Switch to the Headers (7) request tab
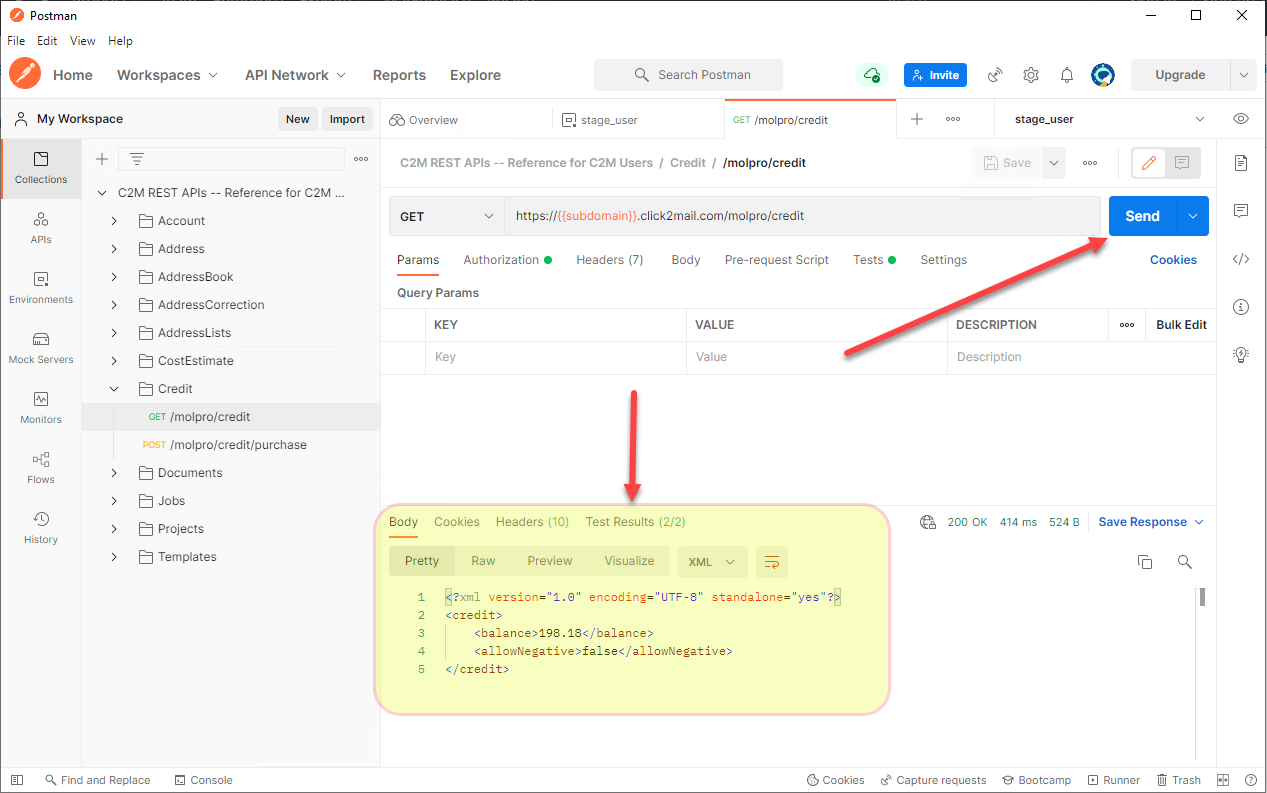The height and width of the screenshot is (793, 1267). click(609, 260)
